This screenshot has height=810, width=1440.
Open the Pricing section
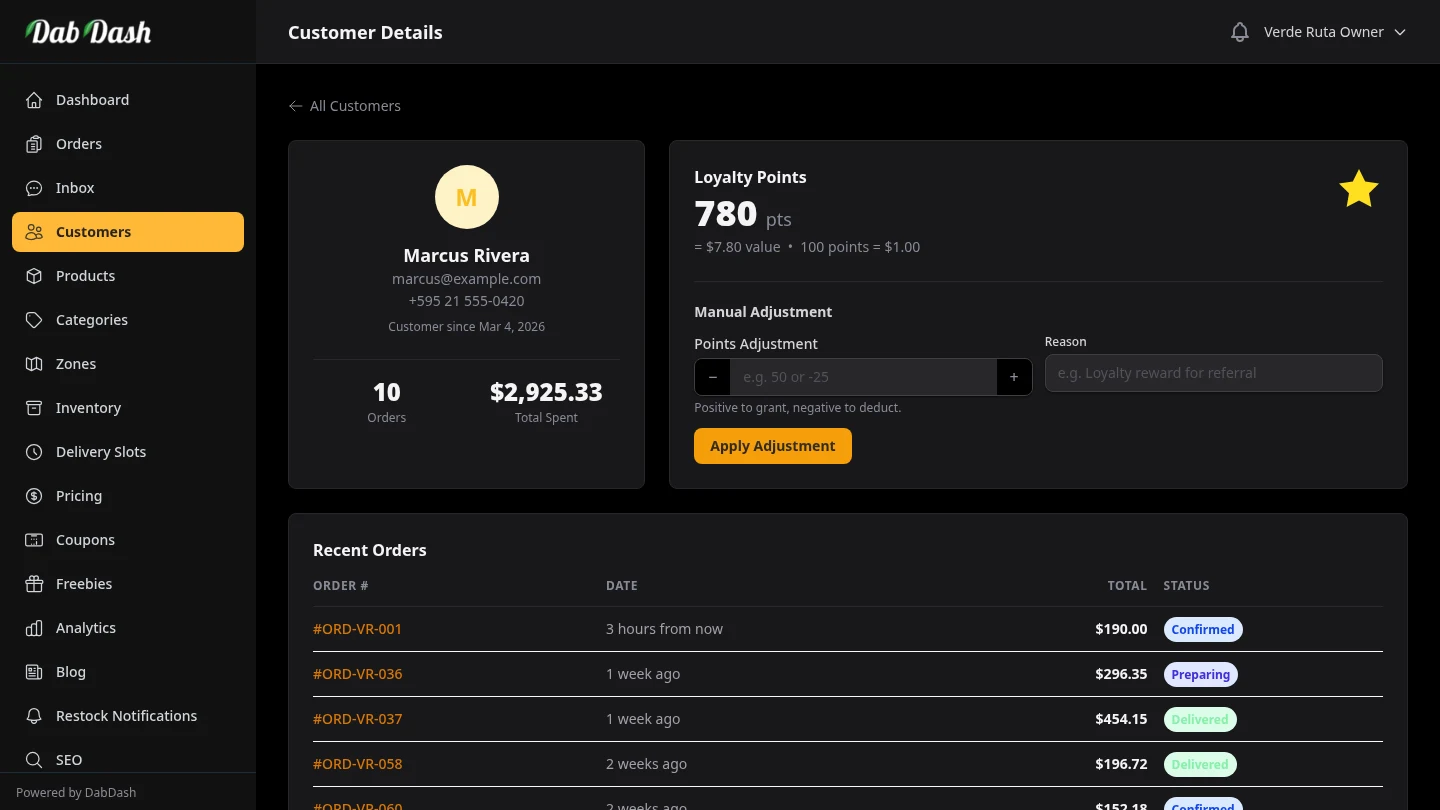pyautogui.click(x=78, y=495)
